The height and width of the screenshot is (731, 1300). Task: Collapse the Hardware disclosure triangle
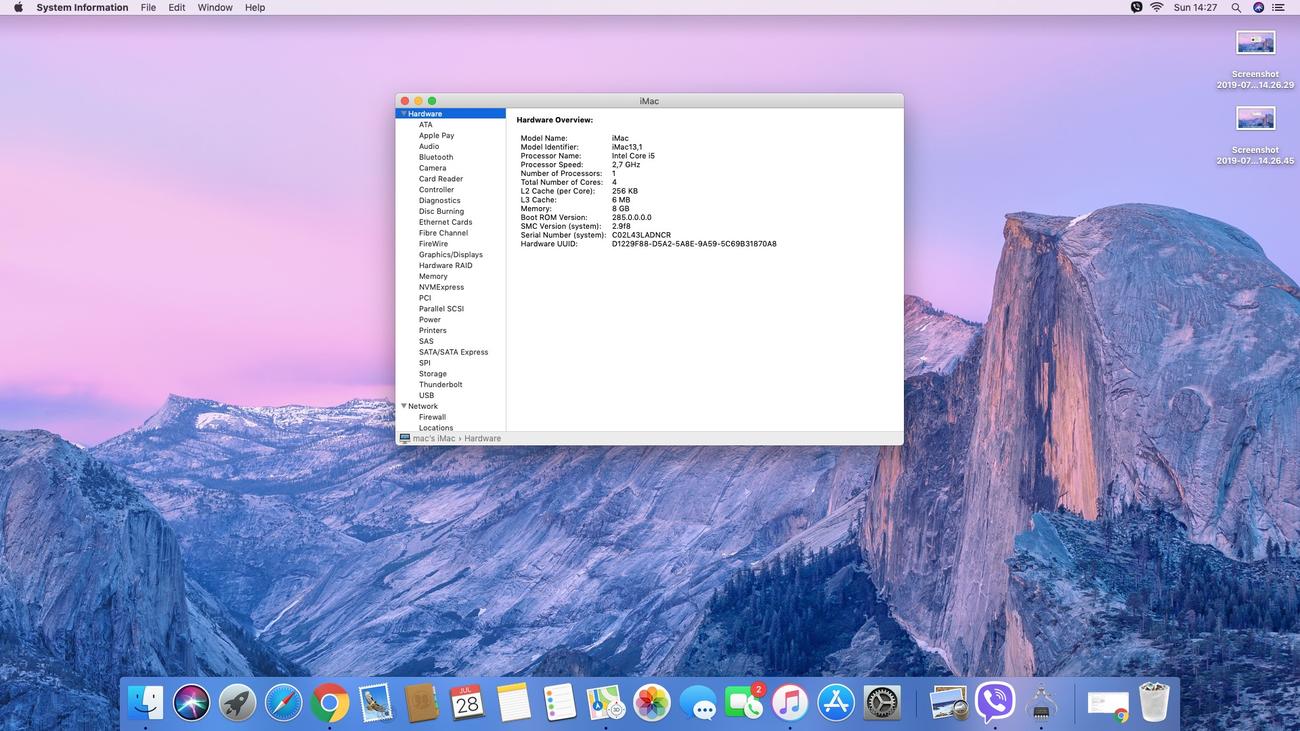(403, 114)
